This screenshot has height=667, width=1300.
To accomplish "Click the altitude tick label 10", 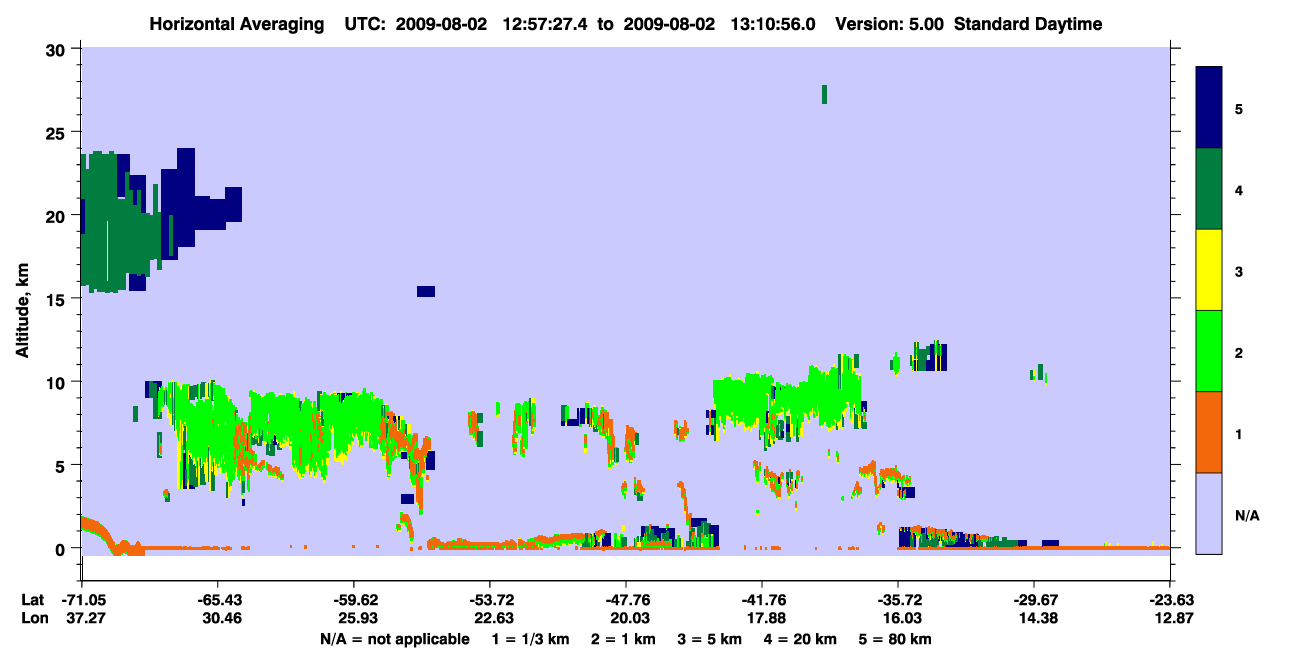I will (x=58, y=382).
